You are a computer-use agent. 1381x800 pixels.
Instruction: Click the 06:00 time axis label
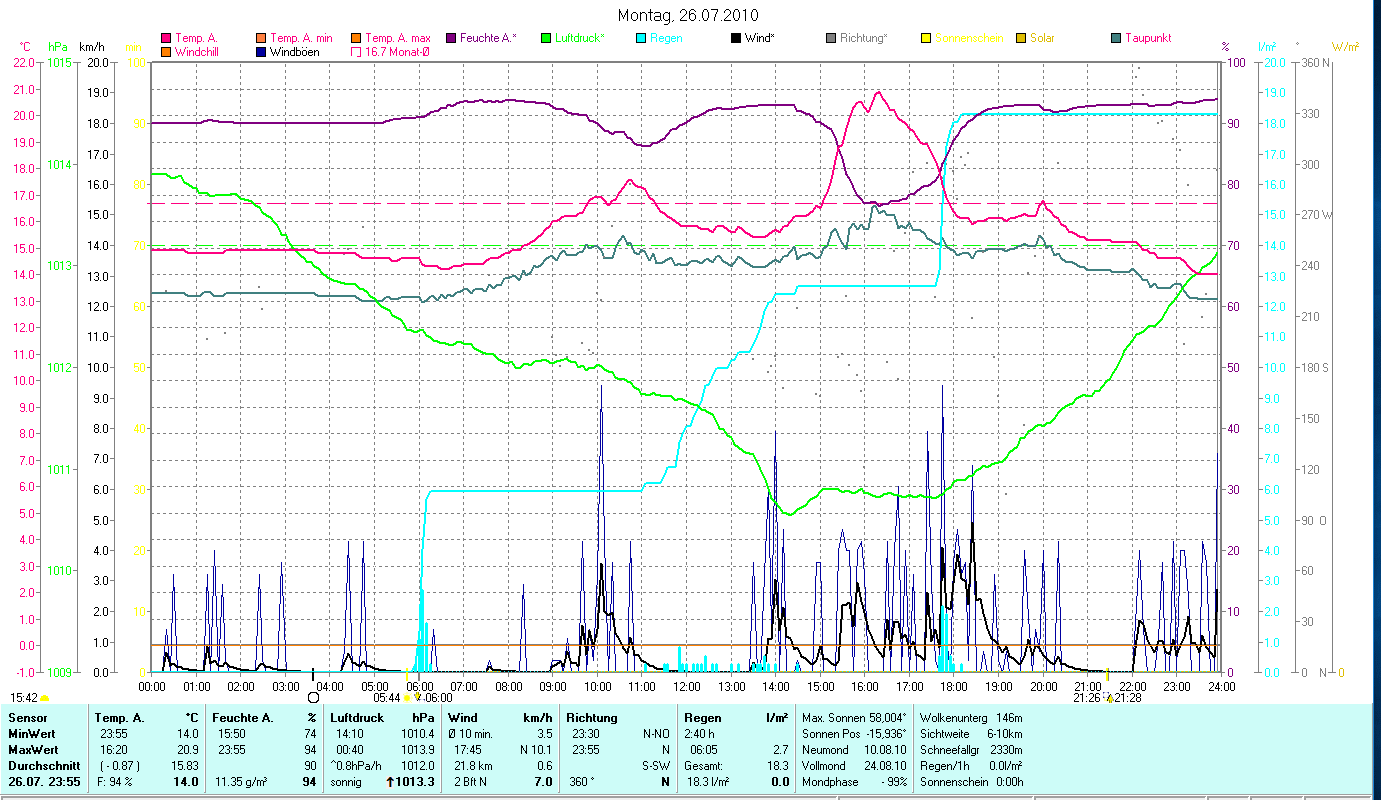[419, 687]
